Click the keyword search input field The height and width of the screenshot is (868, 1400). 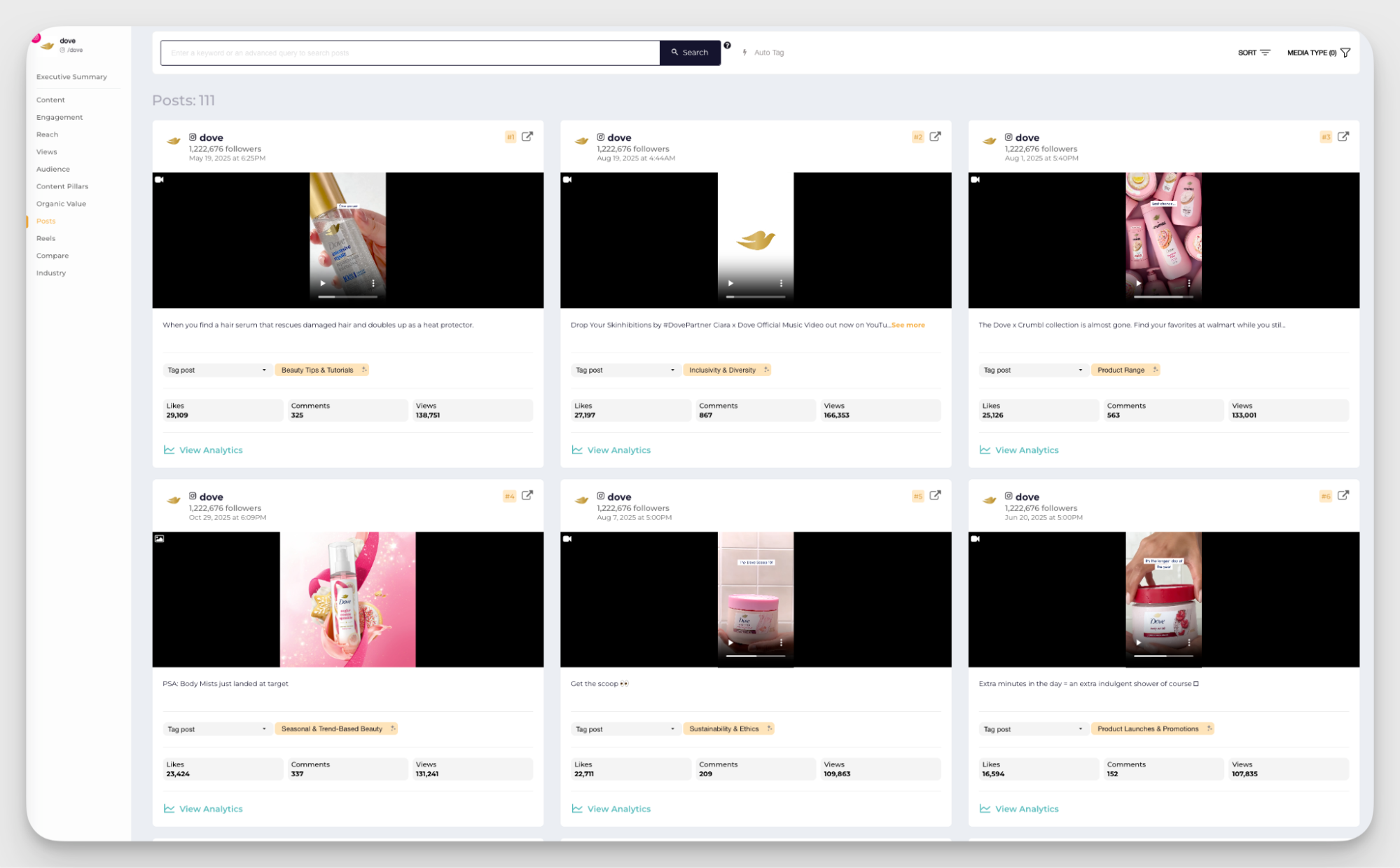[x=409, y=52]
